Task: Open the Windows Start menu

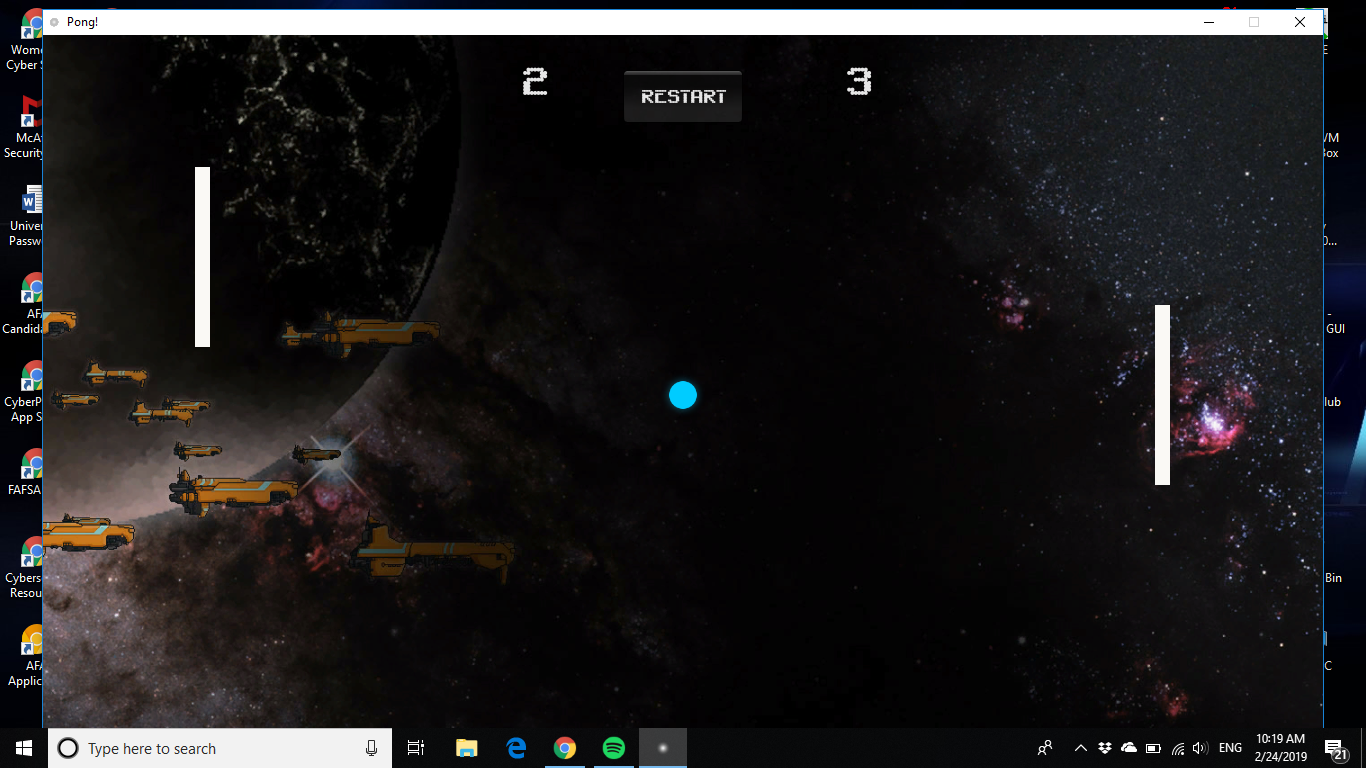Action: pos(24,748)
